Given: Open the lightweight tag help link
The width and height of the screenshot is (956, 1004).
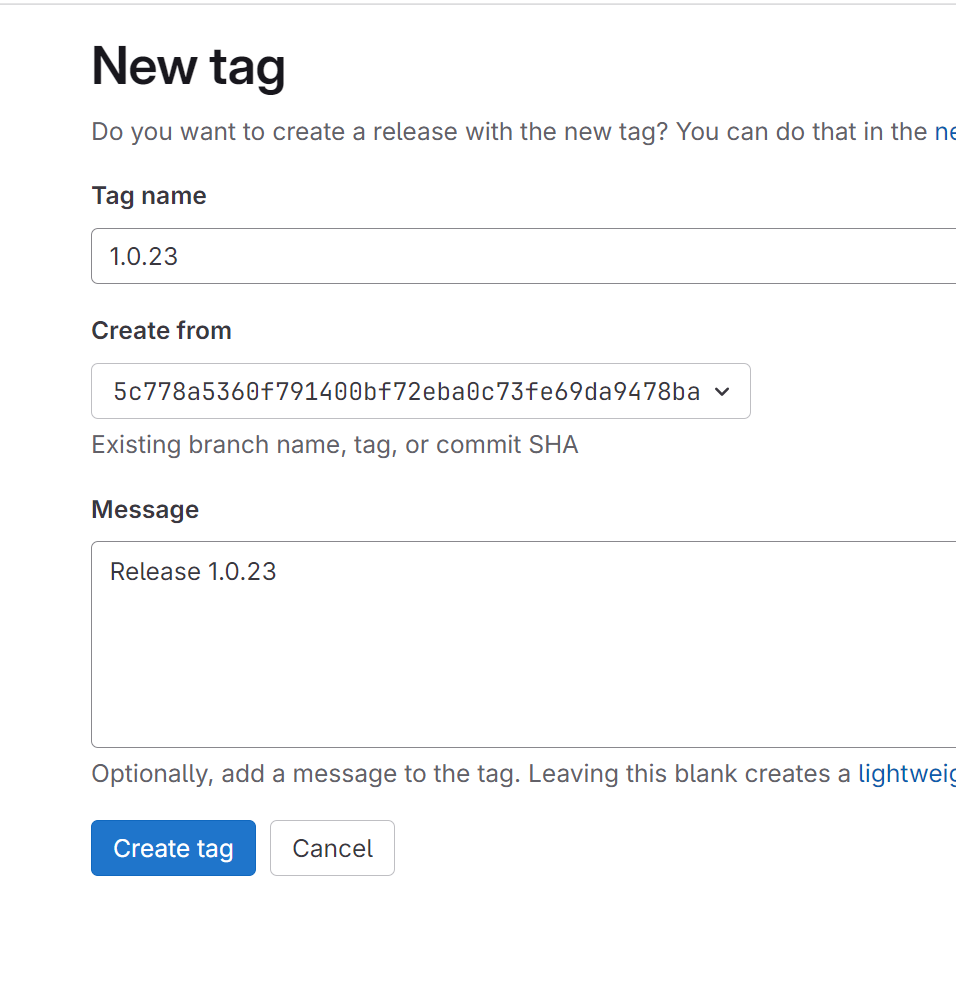Looking at the screenshot, I should [906, 774].
